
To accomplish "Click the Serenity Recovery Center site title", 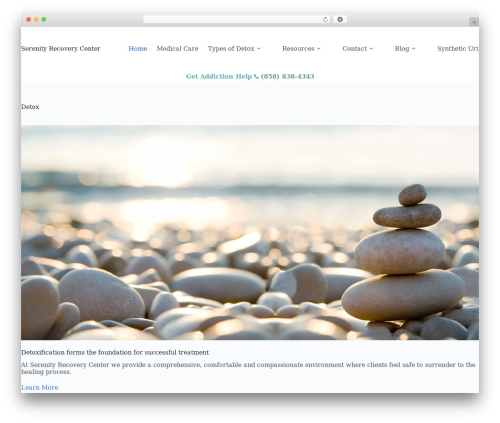I will pos(61,49).
